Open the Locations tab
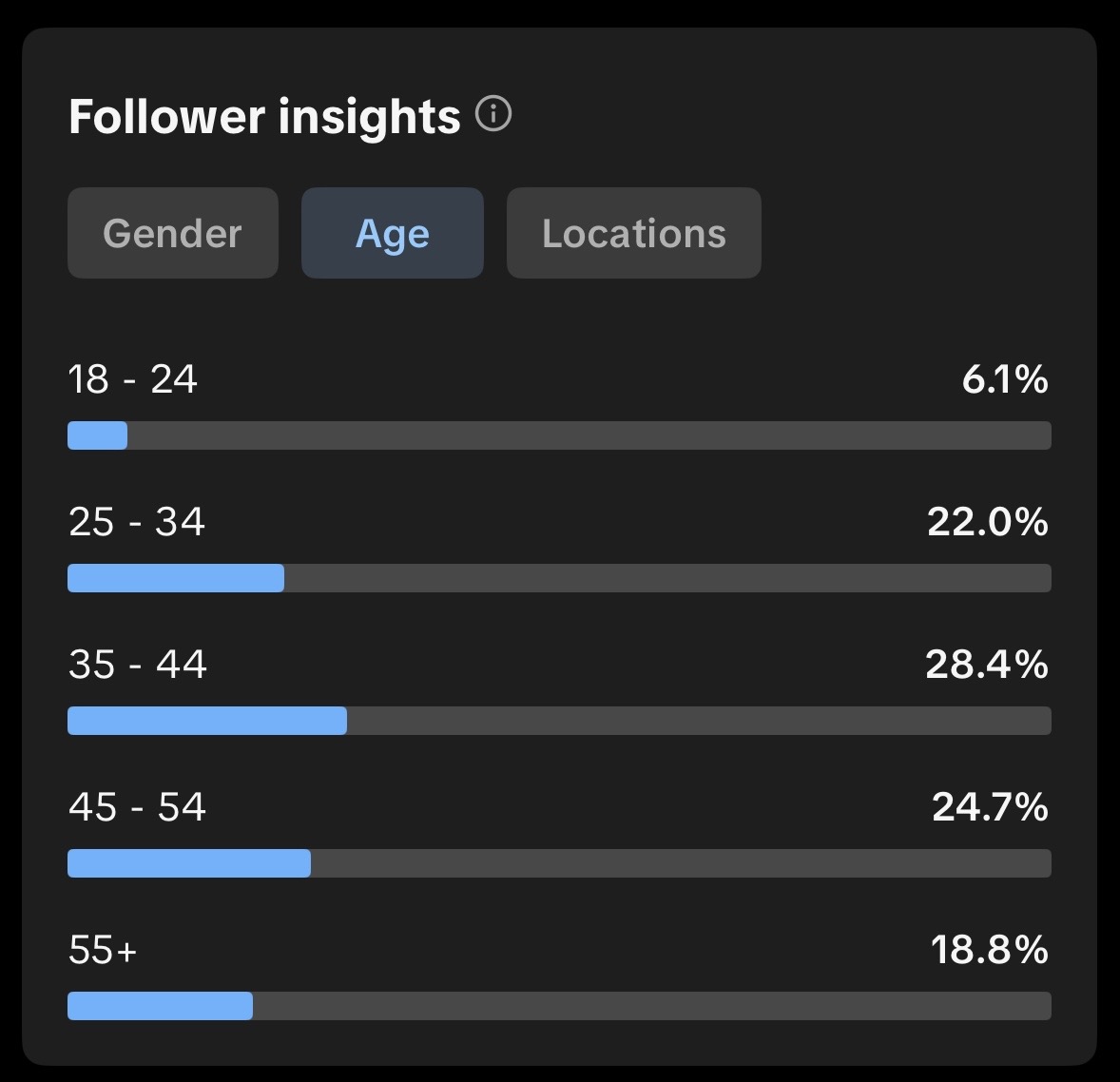 pyautogui.click(x=633, y=233)
